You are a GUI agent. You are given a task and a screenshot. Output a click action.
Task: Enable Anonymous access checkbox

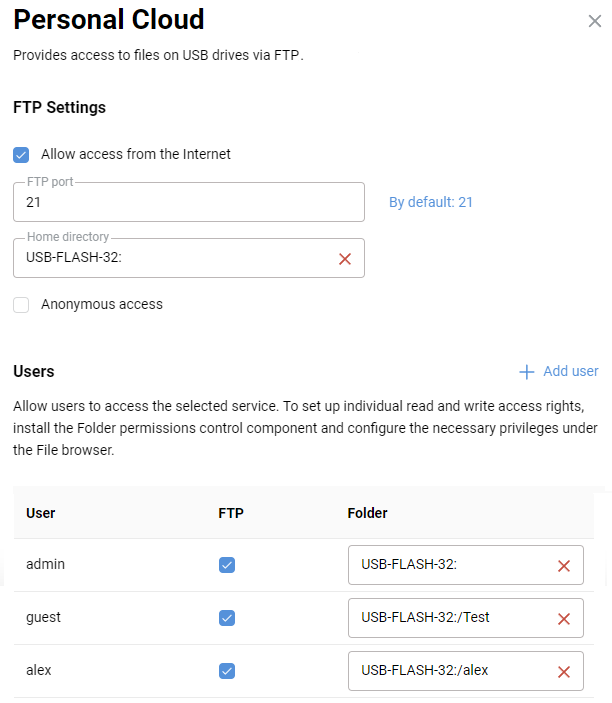coord(21,305)
